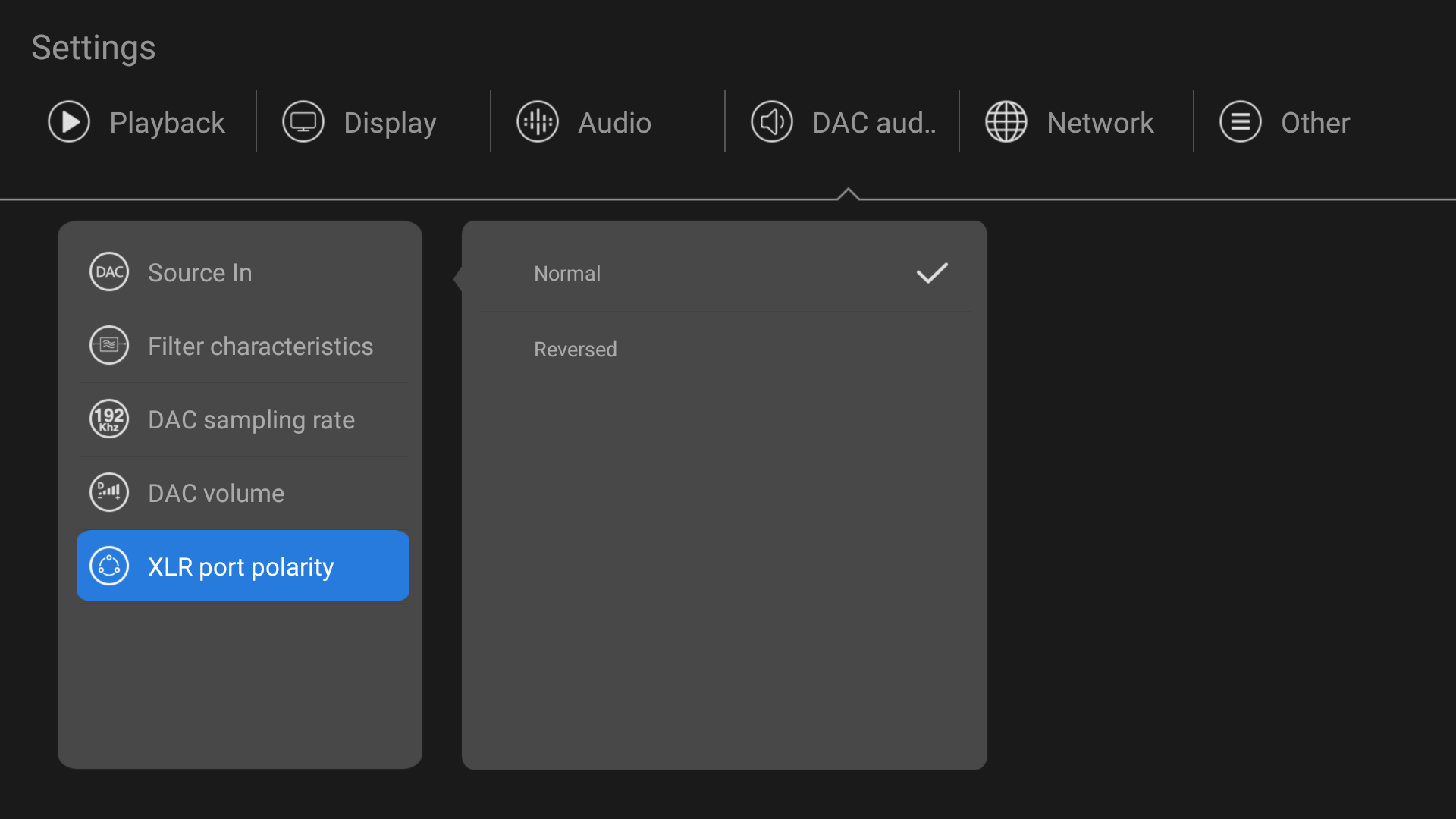
Task: Click the Network globe icon
Action: coord(1006,122)
